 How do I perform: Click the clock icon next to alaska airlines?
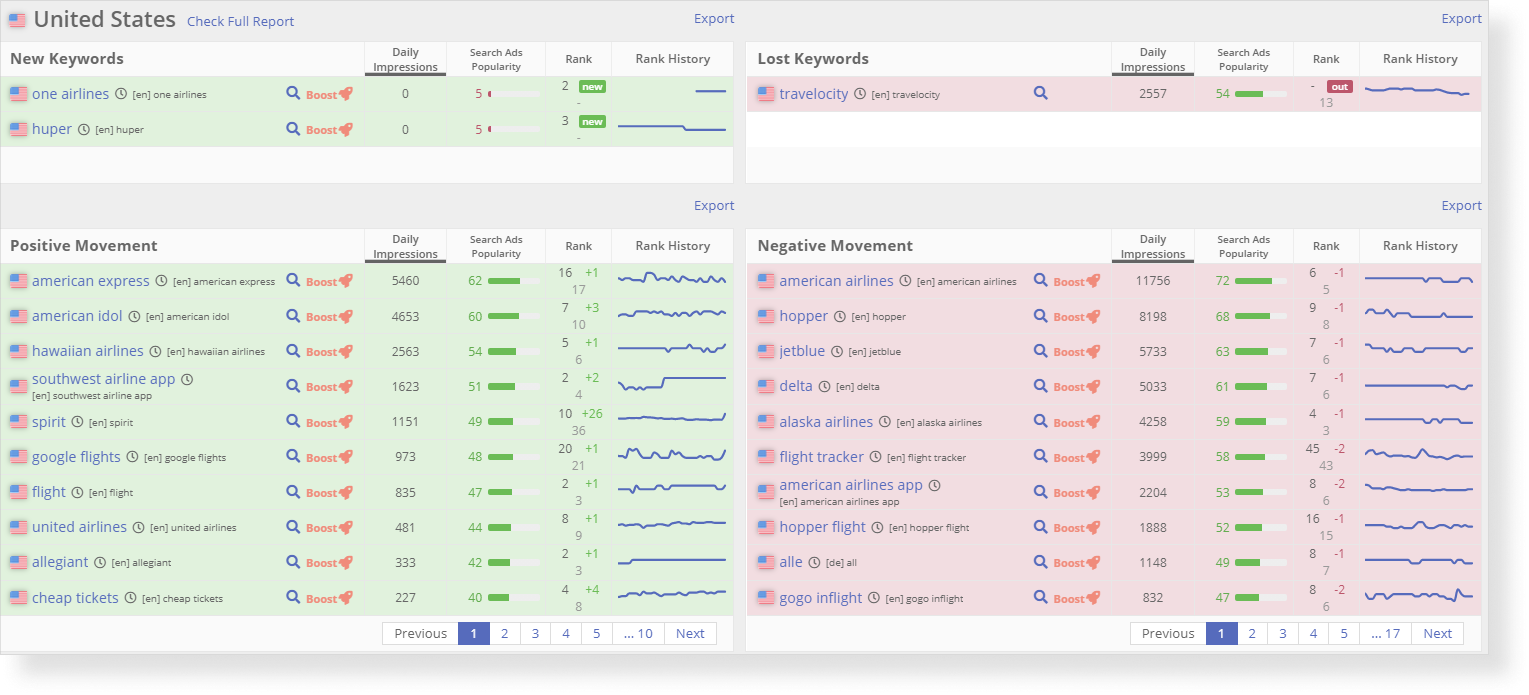pos(885,422)
